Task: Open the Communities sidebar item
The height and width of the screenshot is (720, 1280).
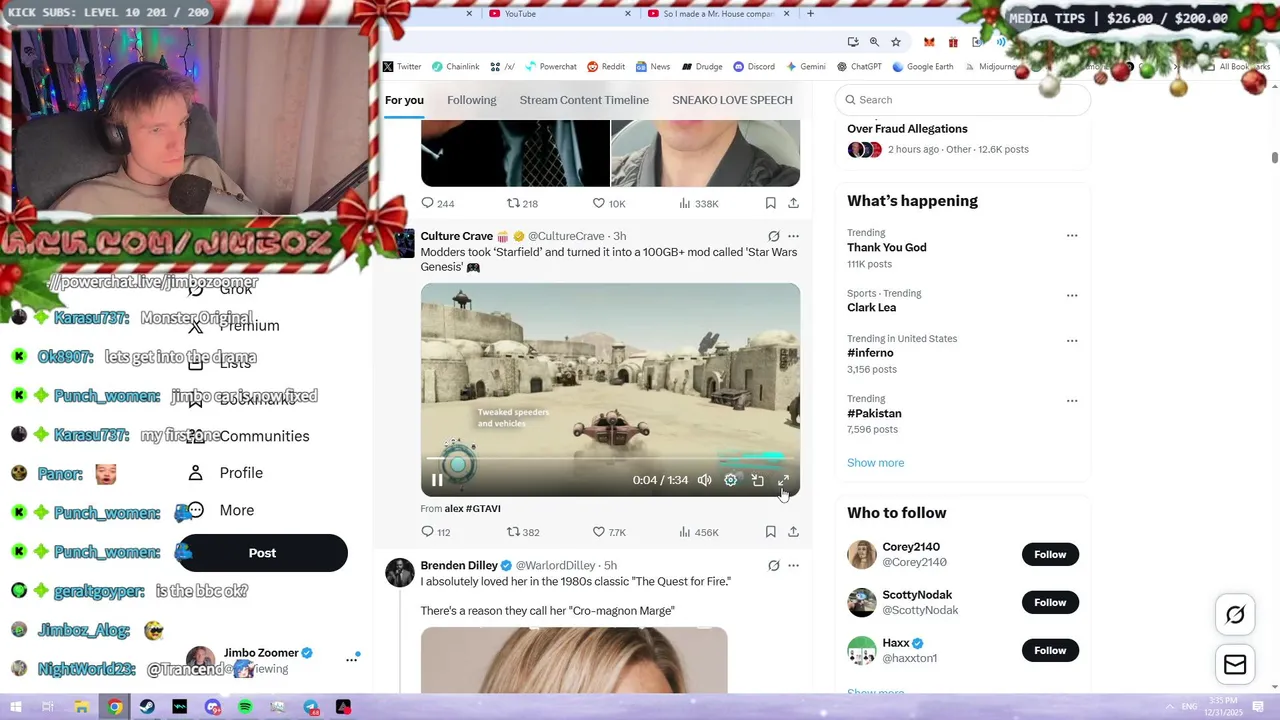Action: click(x=248, y=436)
